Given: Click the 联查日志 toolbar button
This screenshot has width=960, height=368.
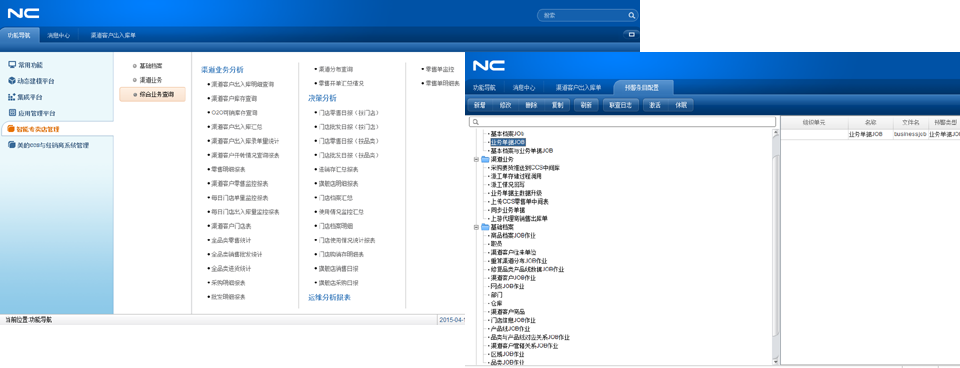Looking at the screenshot, I should 621,105.
